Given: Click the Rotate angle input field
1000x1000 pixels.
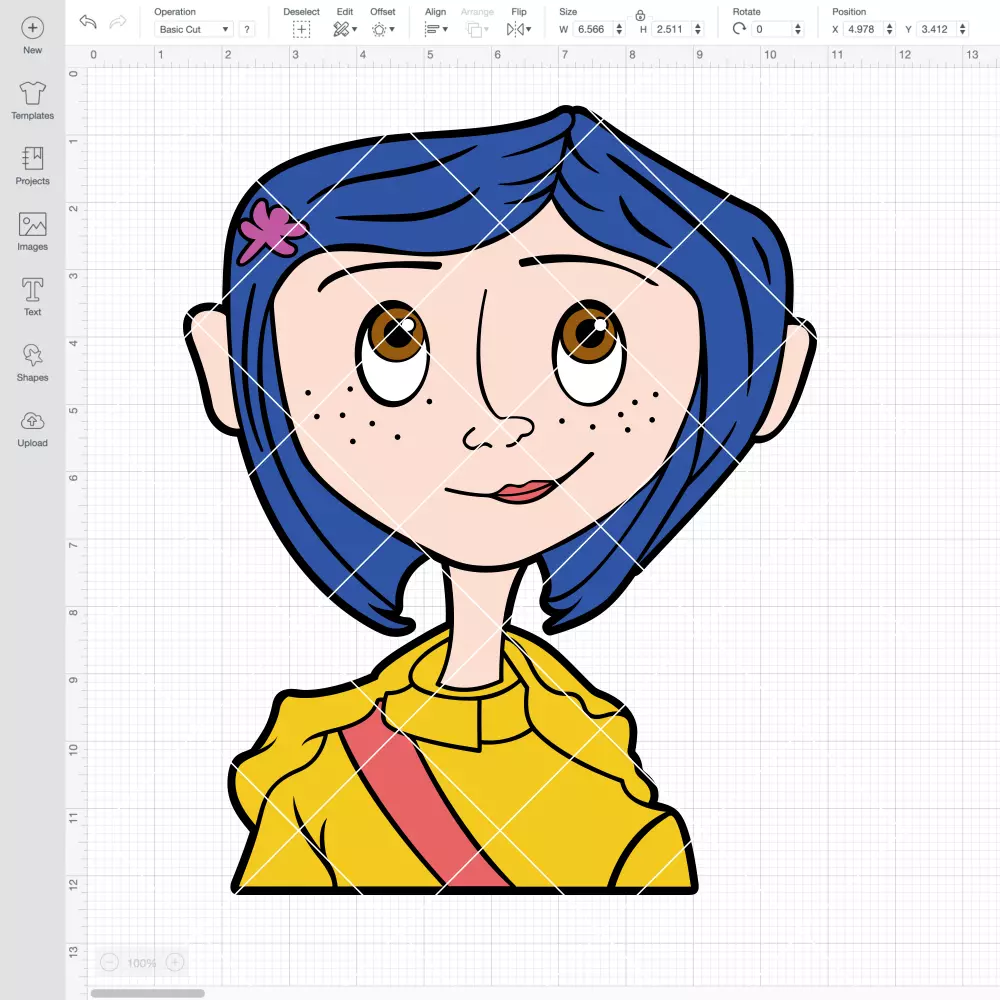Looking at the screenshot, I should pos(772,29).
